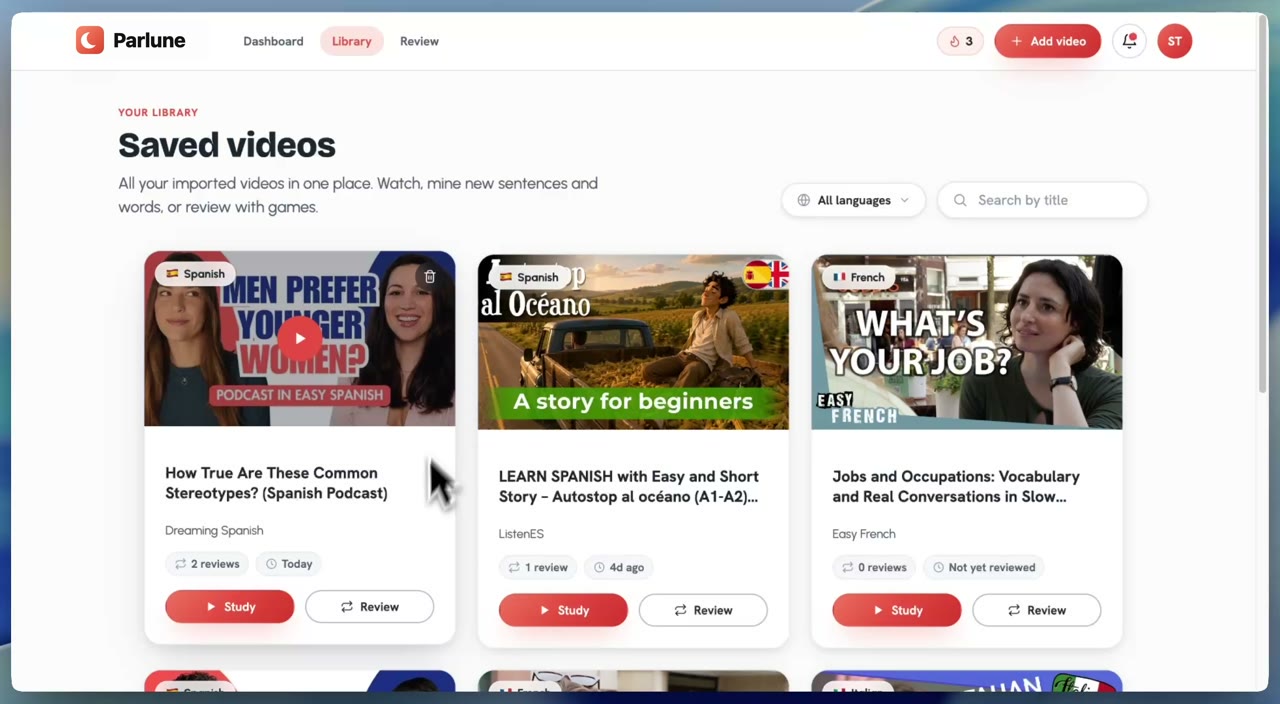Click French tag on What's Your Job card
Image resolution: width=1280 pixels, height=704 pixels.
click(859, 277)
